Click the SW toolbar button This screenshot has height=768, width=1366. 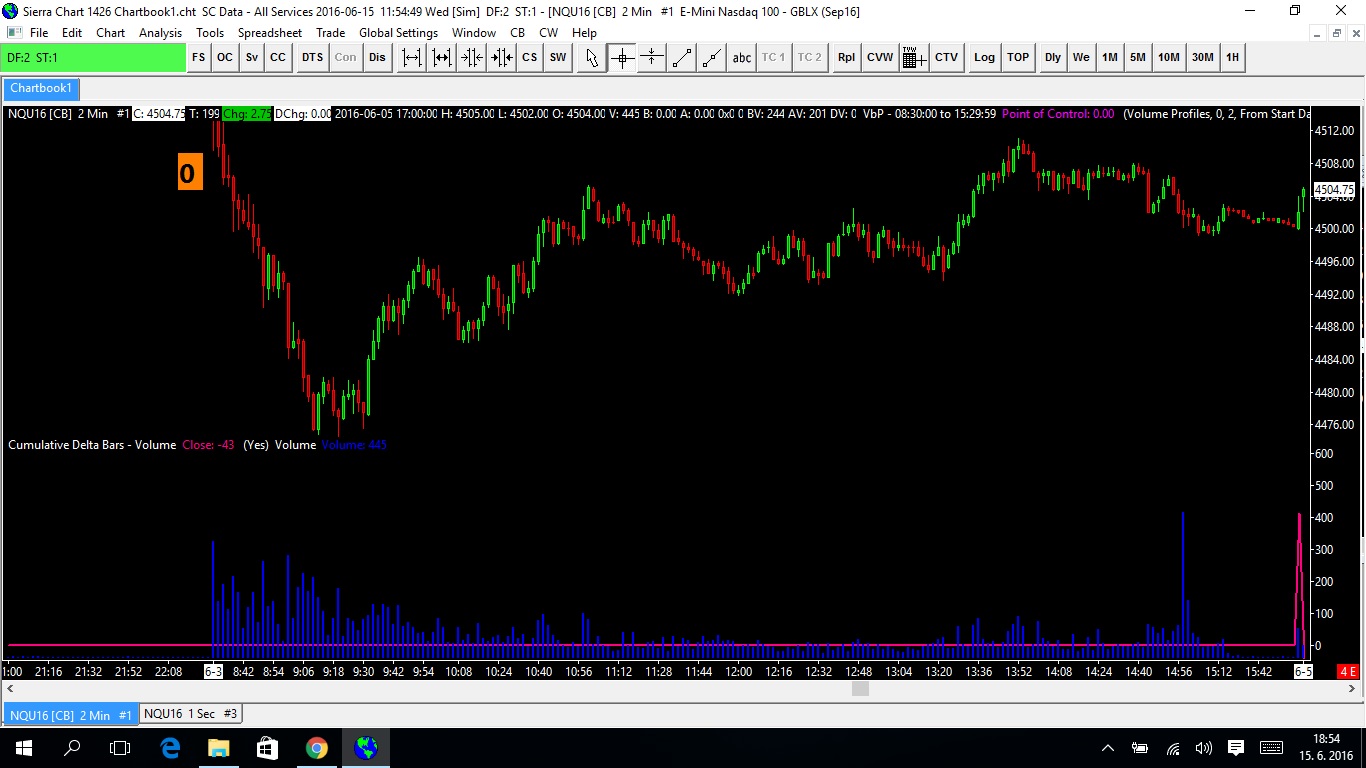tap(558, 57)
